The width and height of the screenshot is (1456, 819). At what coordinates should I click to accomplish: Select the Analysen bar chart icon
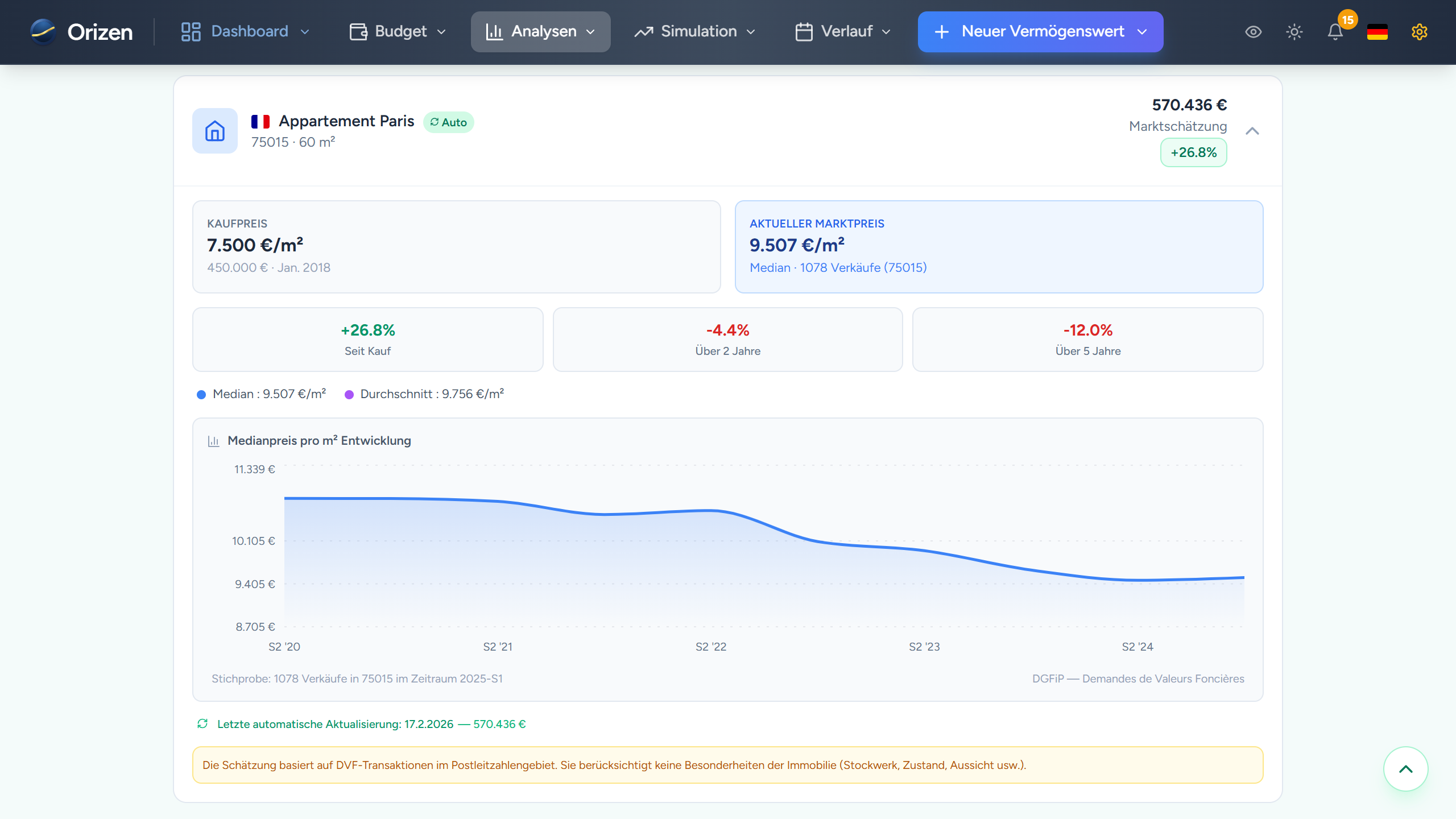point(494,31)
